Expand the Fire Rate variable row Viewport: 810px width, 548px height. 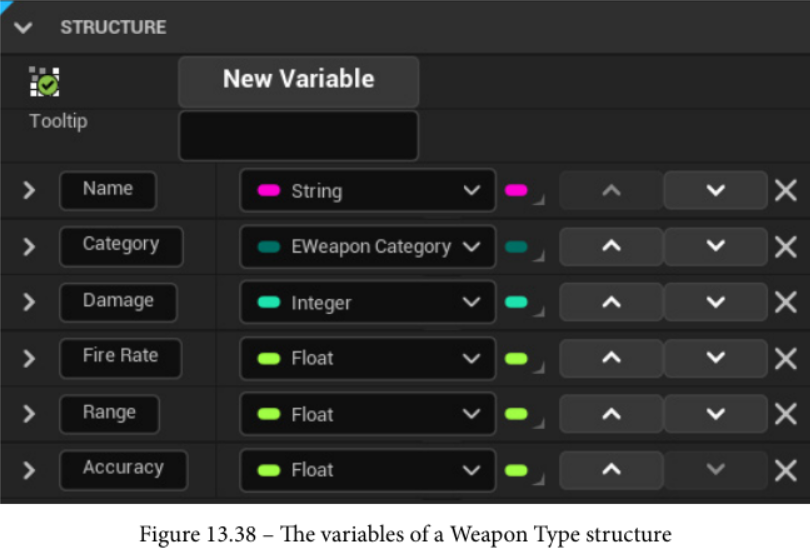tap(28, 358)
